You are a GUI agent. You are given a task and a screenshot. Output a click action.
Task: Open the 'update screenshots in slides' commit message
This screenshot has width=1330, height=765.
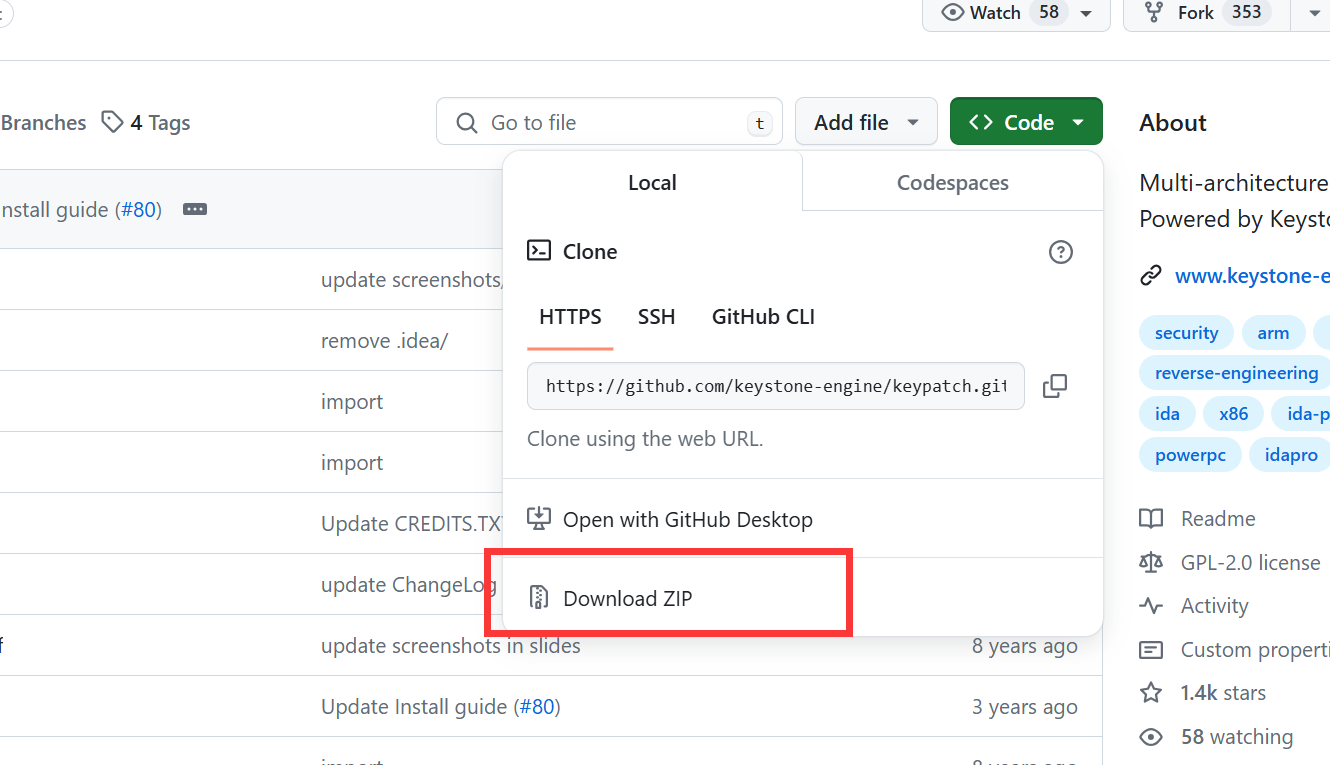coord(451,645)
